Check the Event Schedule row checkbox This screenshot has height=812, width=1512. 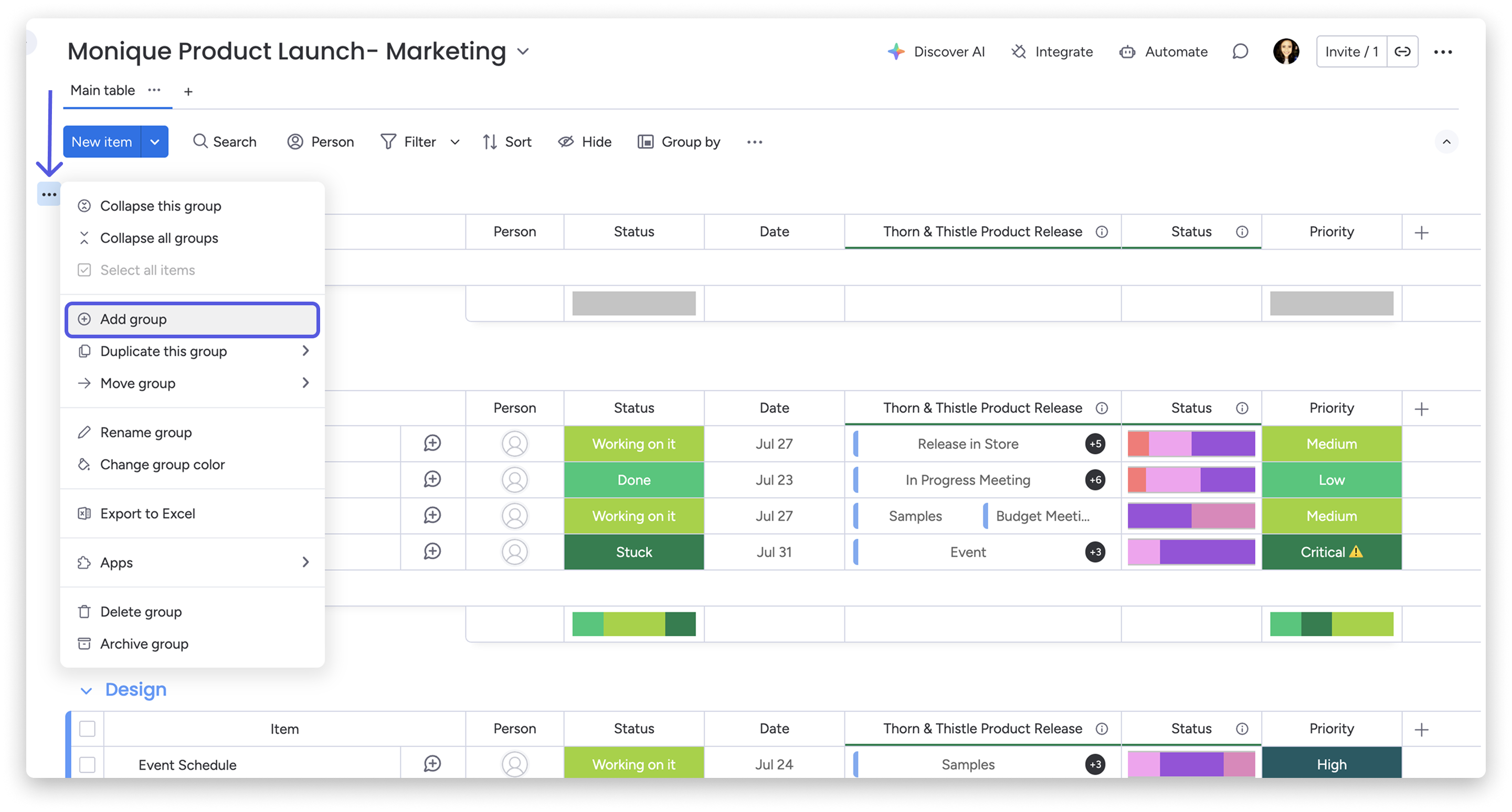tap(88, 764)
